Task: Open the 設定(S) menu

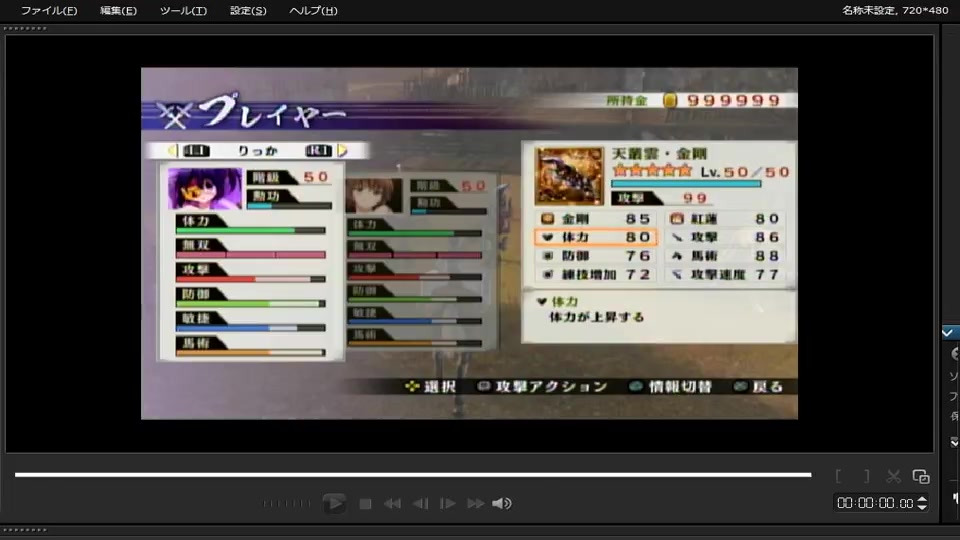Action: point(248,10)
